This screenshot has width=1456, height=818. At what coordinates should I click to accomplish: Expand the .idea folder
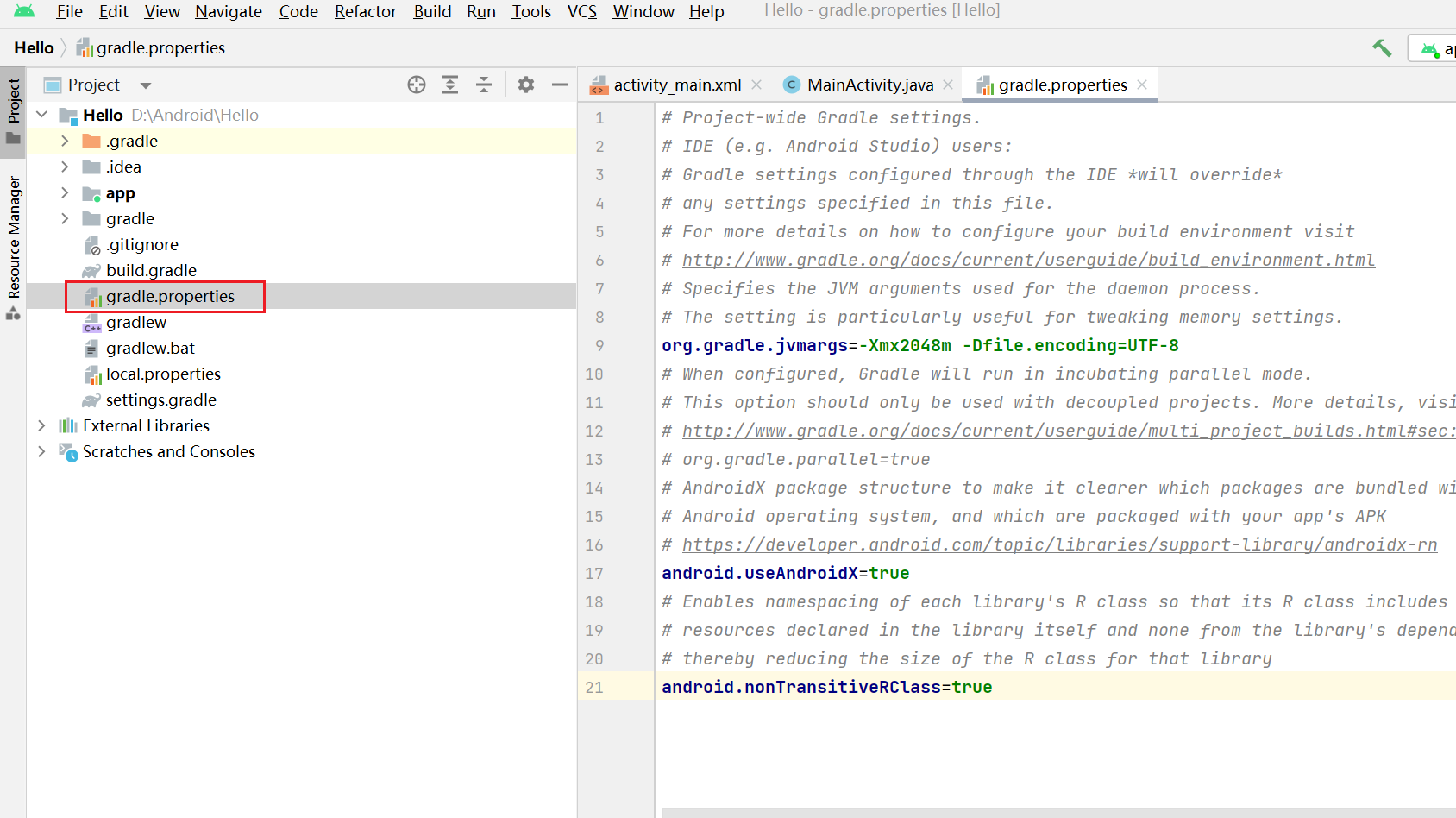tap(65, 167)
